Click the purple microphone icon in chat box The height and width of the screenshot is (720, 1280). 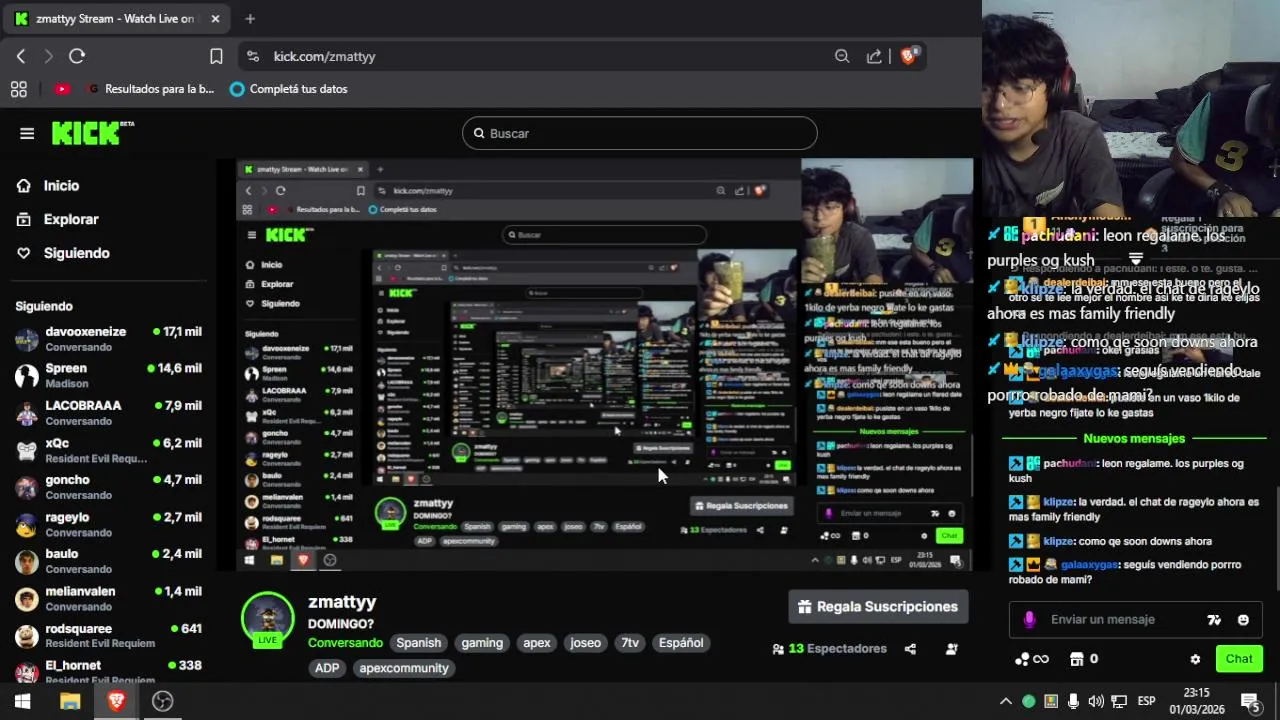[x=1029, y=620]
